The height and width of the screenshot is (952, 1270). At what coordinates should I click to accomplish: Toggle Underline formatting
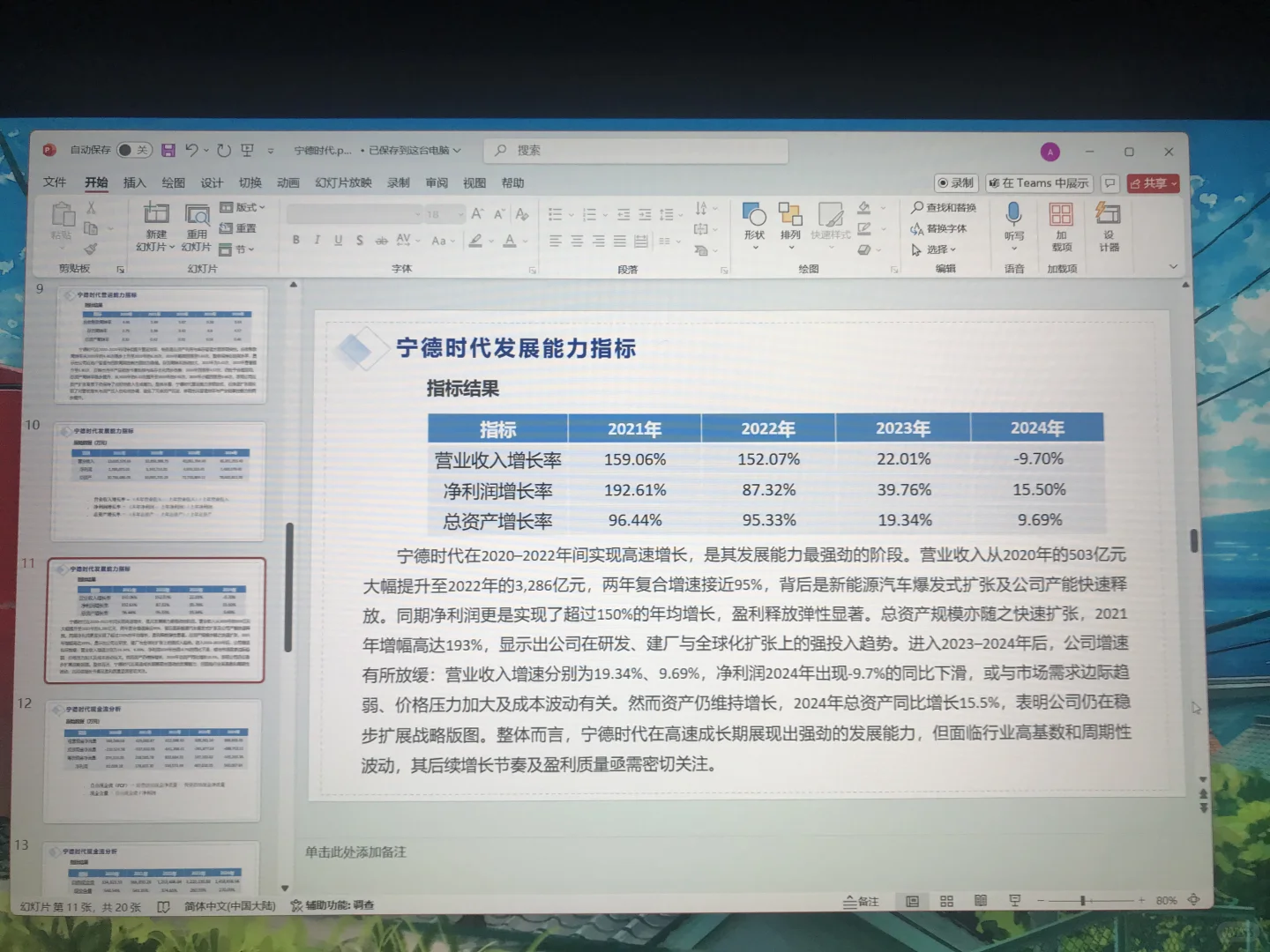(338, 240)
